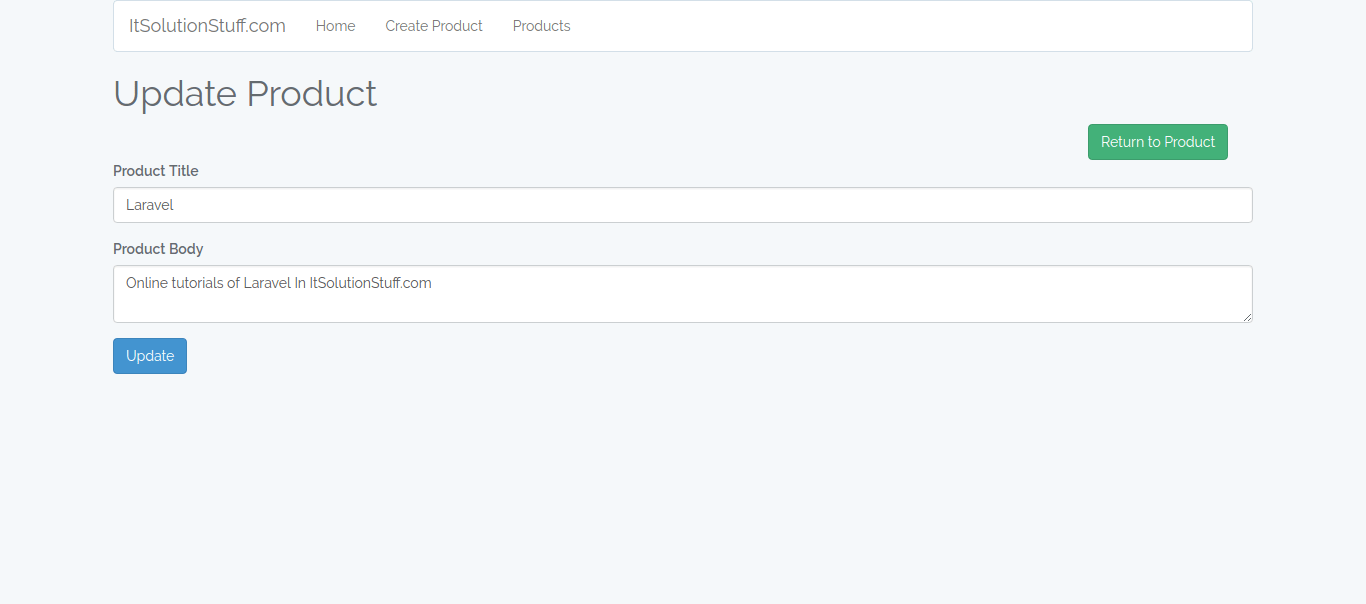Click the Product Body textarea resize handle
1366x604 pixels.
(x=1247, y=317)
